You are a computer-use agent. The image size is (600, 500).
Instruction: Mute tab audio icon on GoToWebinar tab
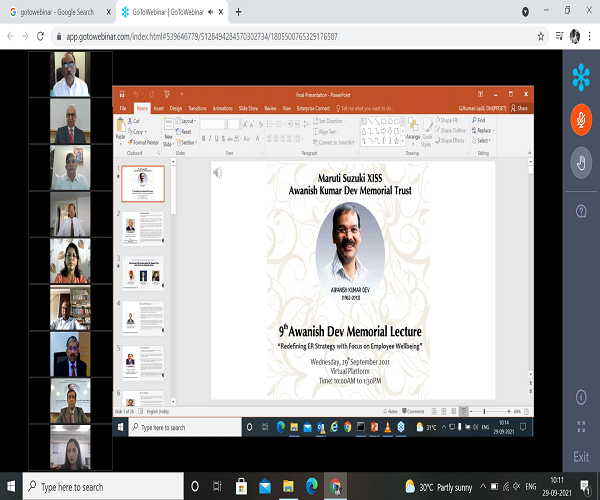point(210,12)
